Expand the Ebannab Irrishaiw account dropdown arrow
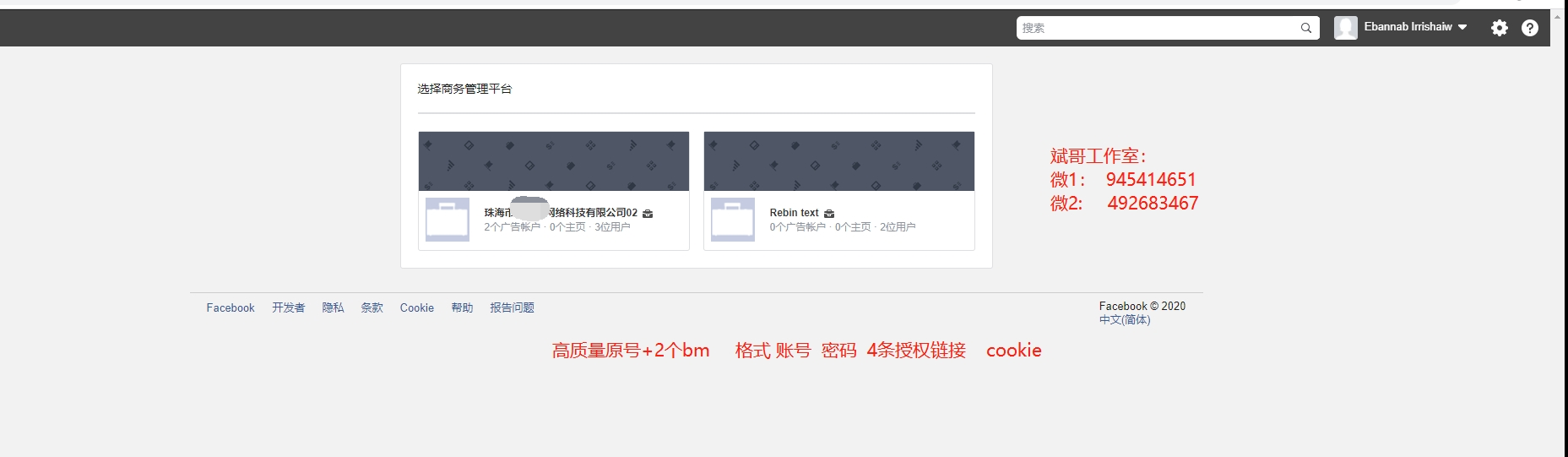Image resolution: width=1568 pixels, height=457 pixels. tap(1462, 27)
